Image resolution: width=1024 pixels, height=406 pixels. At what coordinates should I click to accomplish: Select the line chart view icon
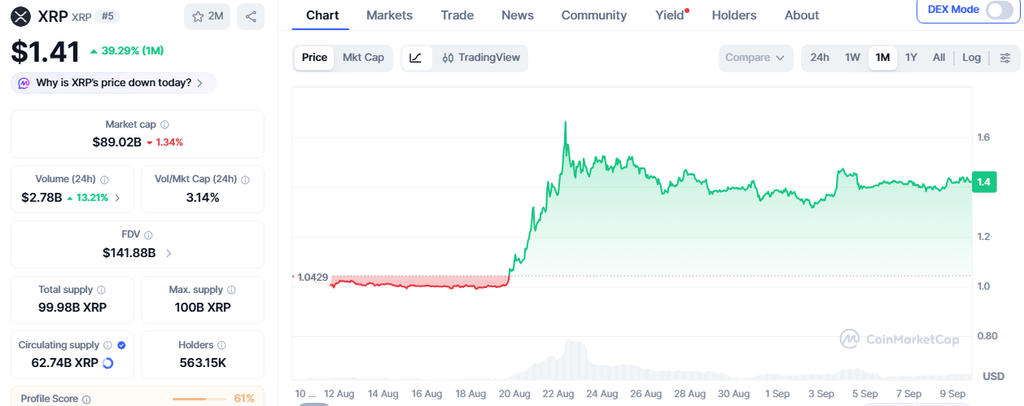(416, 58)
